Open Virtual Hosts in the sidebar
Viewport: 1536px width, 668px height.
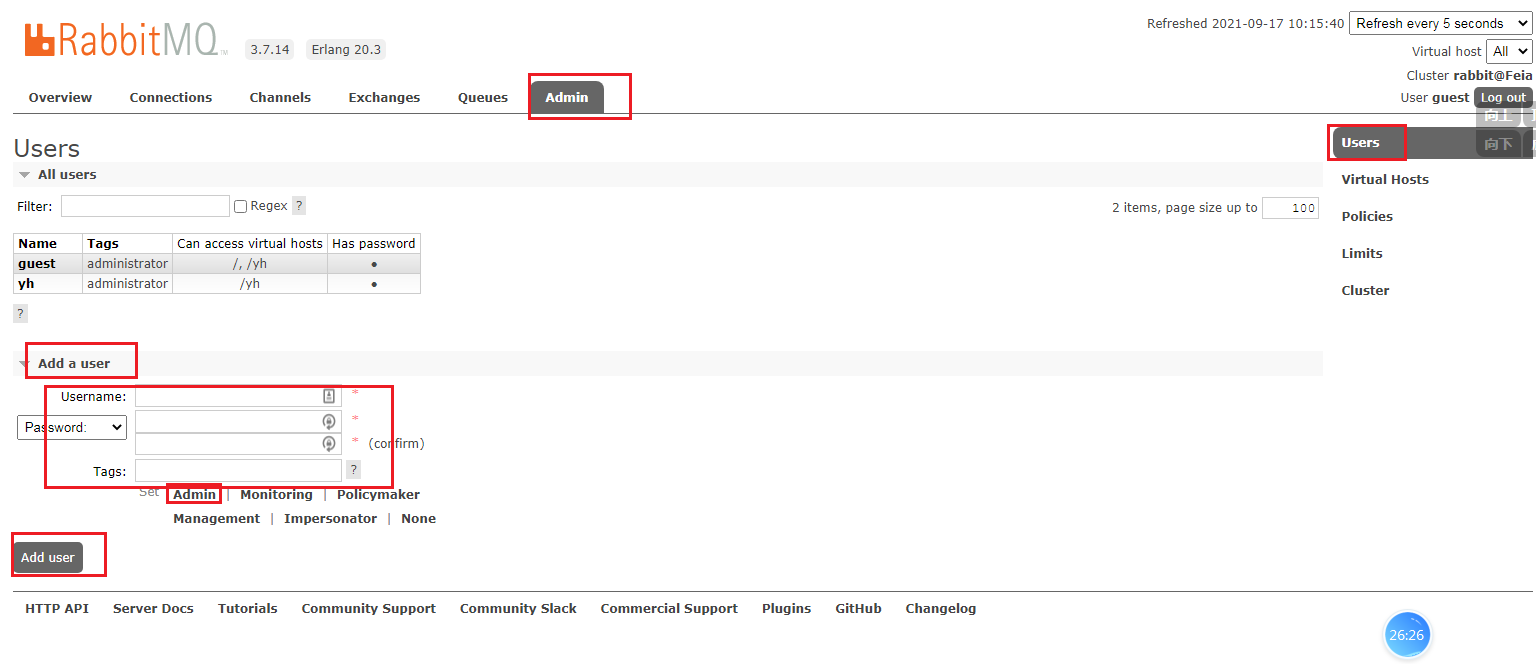point(1385,179)
